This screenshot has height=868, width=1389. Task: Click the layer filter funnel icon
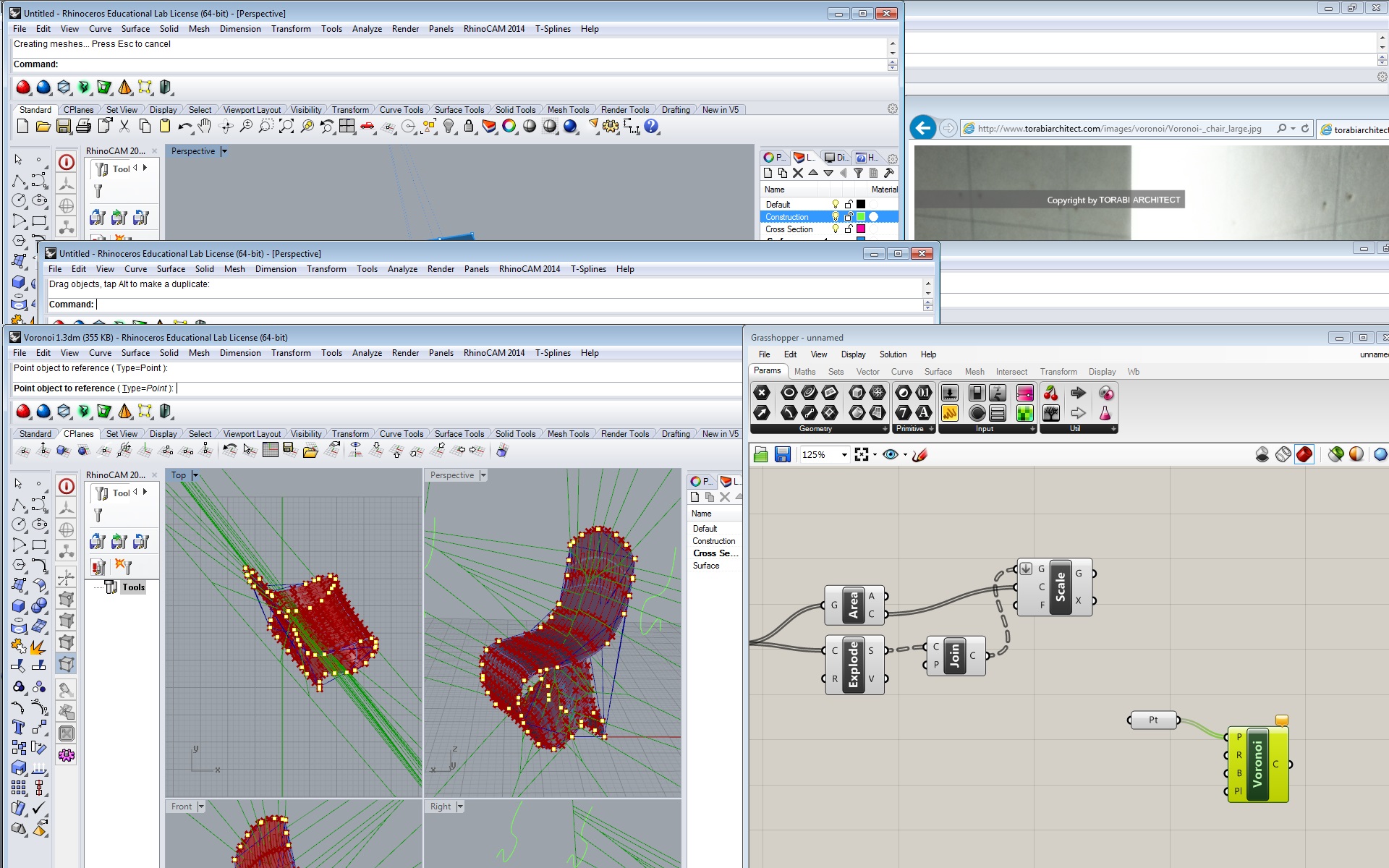(858, 173)
